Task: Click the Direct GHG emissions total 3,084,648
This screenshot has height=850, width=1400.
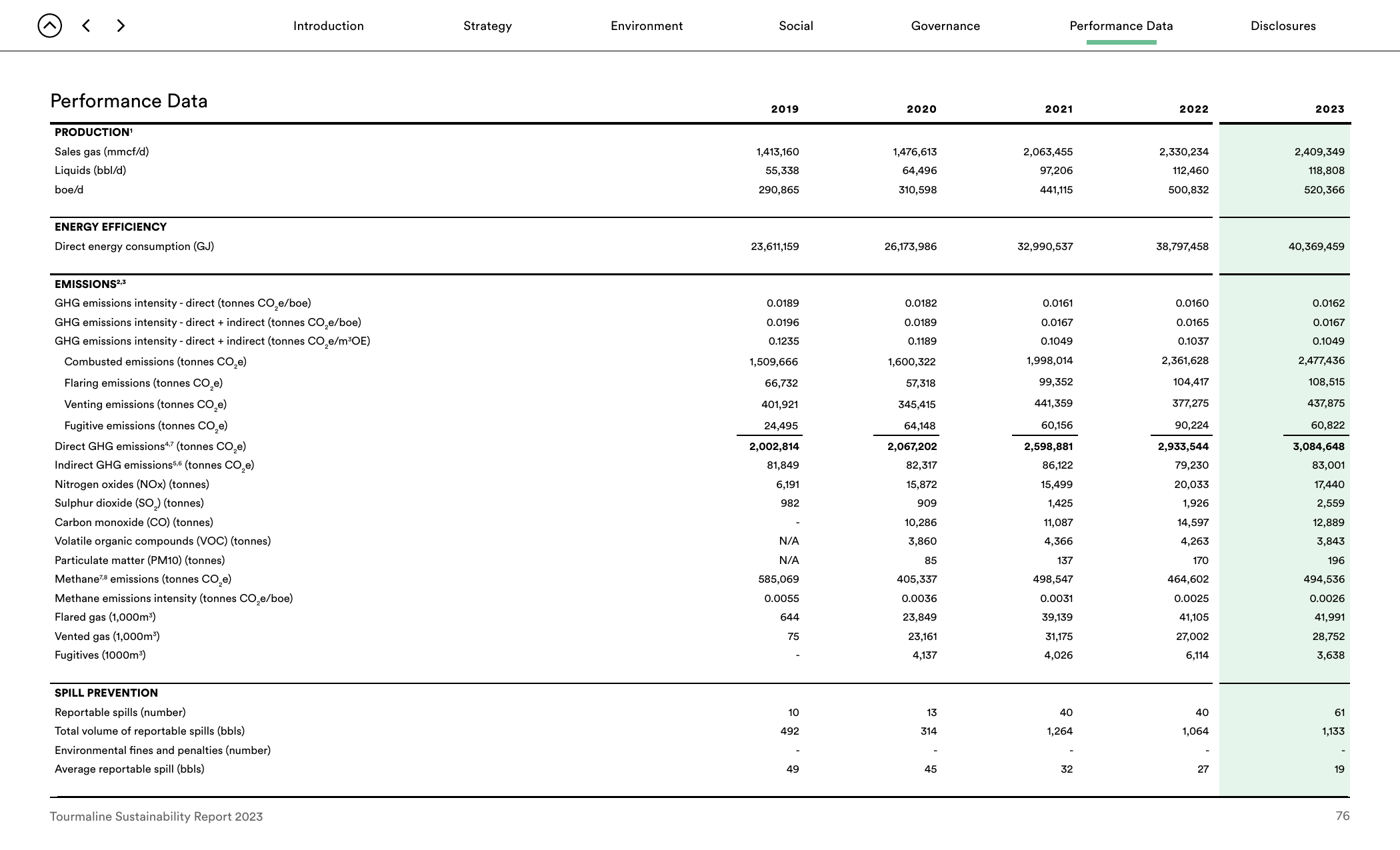Action: tap(1319, 447)
